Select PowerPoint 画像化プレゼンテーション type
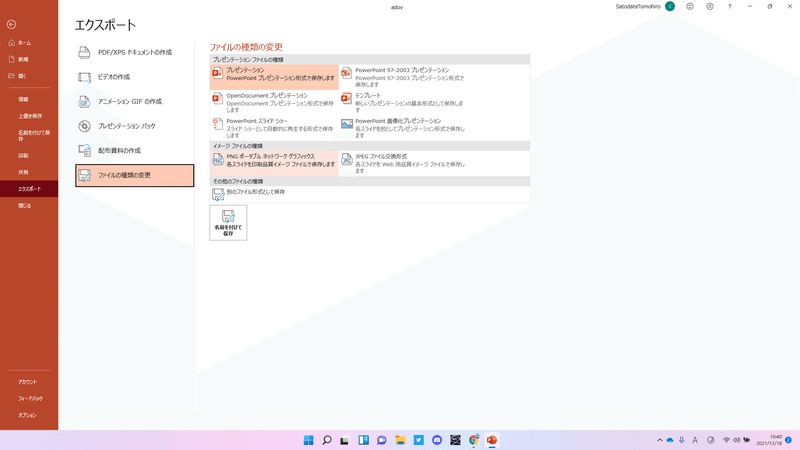This screenshot has width=800, height=450. 403,128
